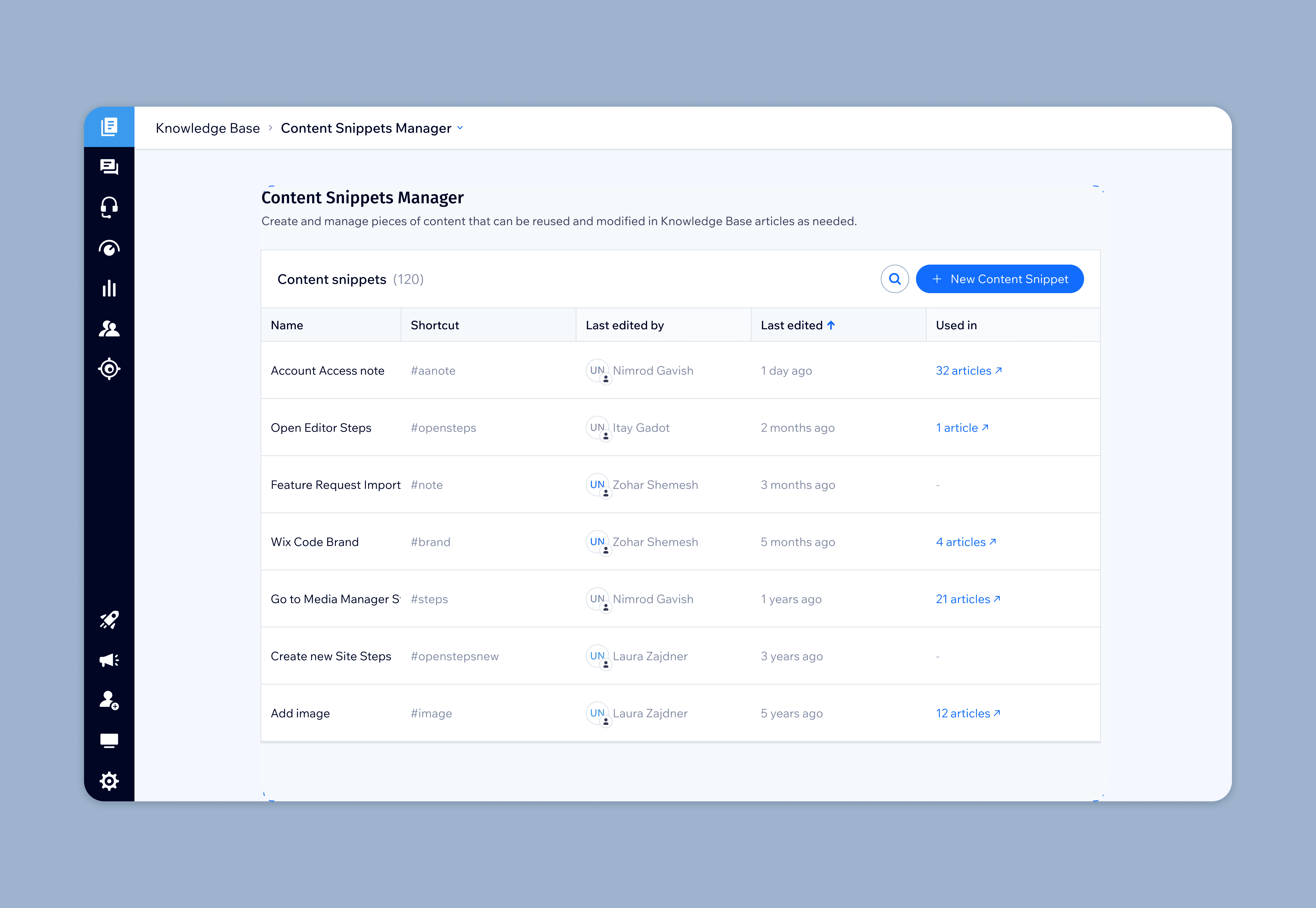Expand the Content Snippets Manager breadcrumb dropdown
Image resolution: width=1316 pixels, height=908 pixels.
click(x=460, y=128)
